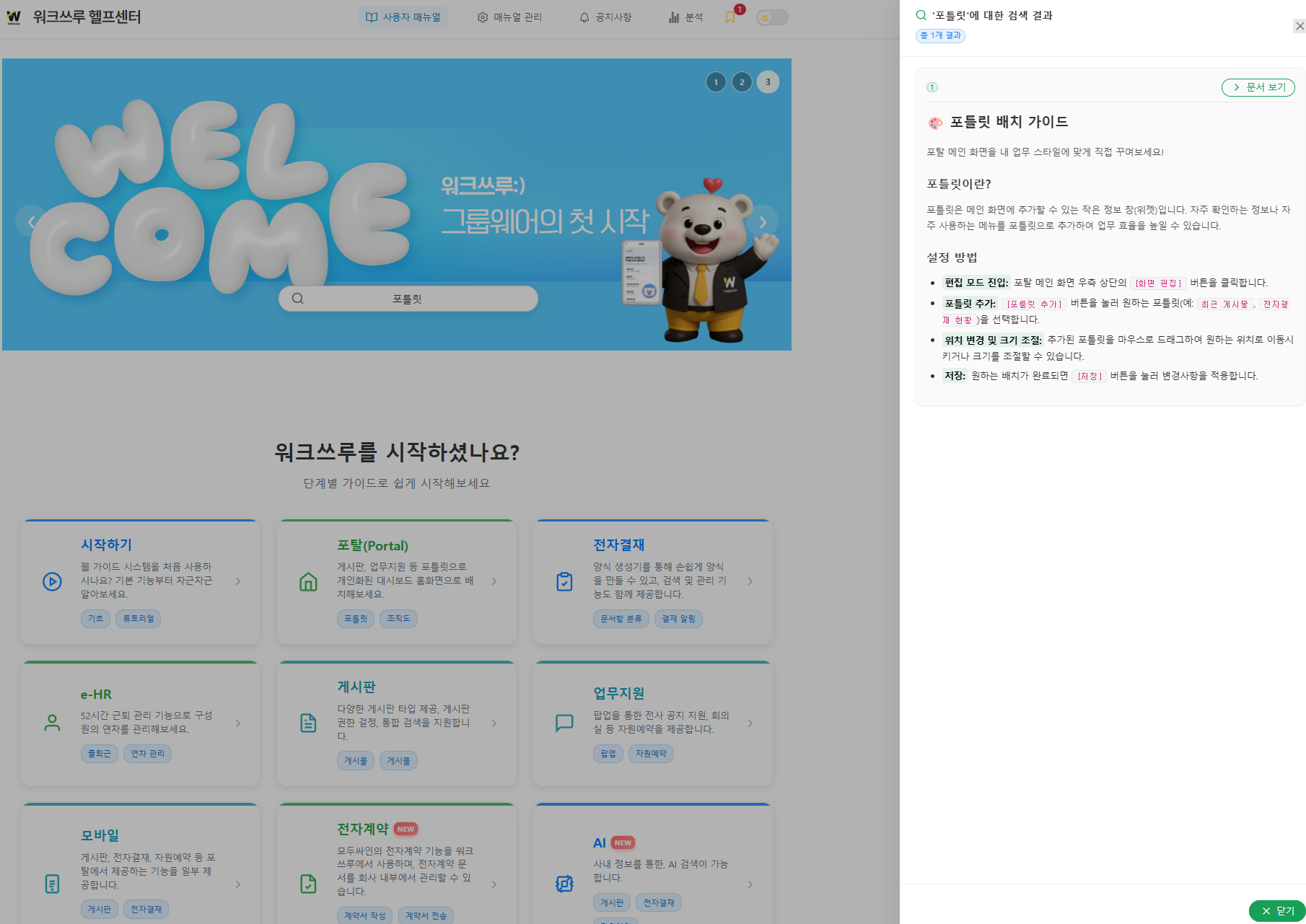Open the 공지사항 bell notification icon
The width and height of the screenshot is (1306, 924).
(584, 17)
